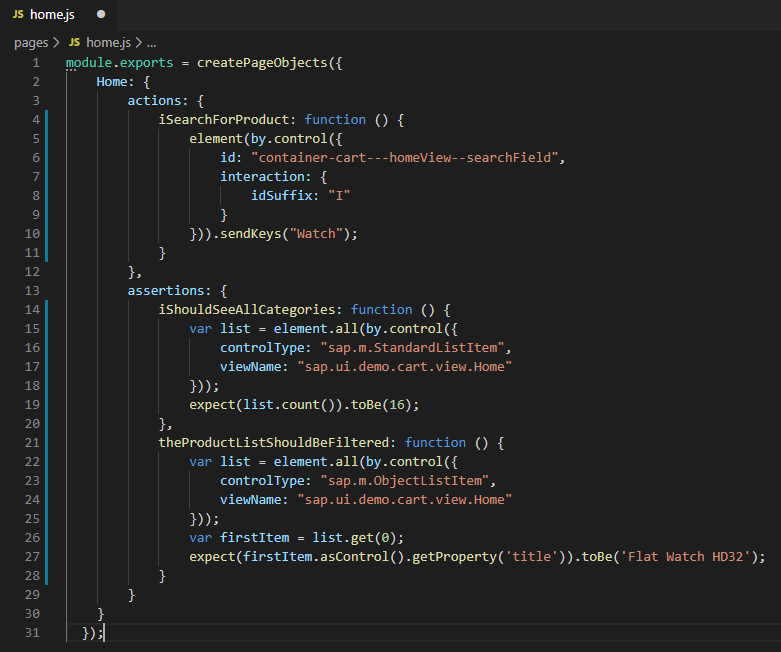The height and width of the screenshot is (652, 781).
Task: Click theProductListShouldBeFiltered function name
Action: (273, 443)
